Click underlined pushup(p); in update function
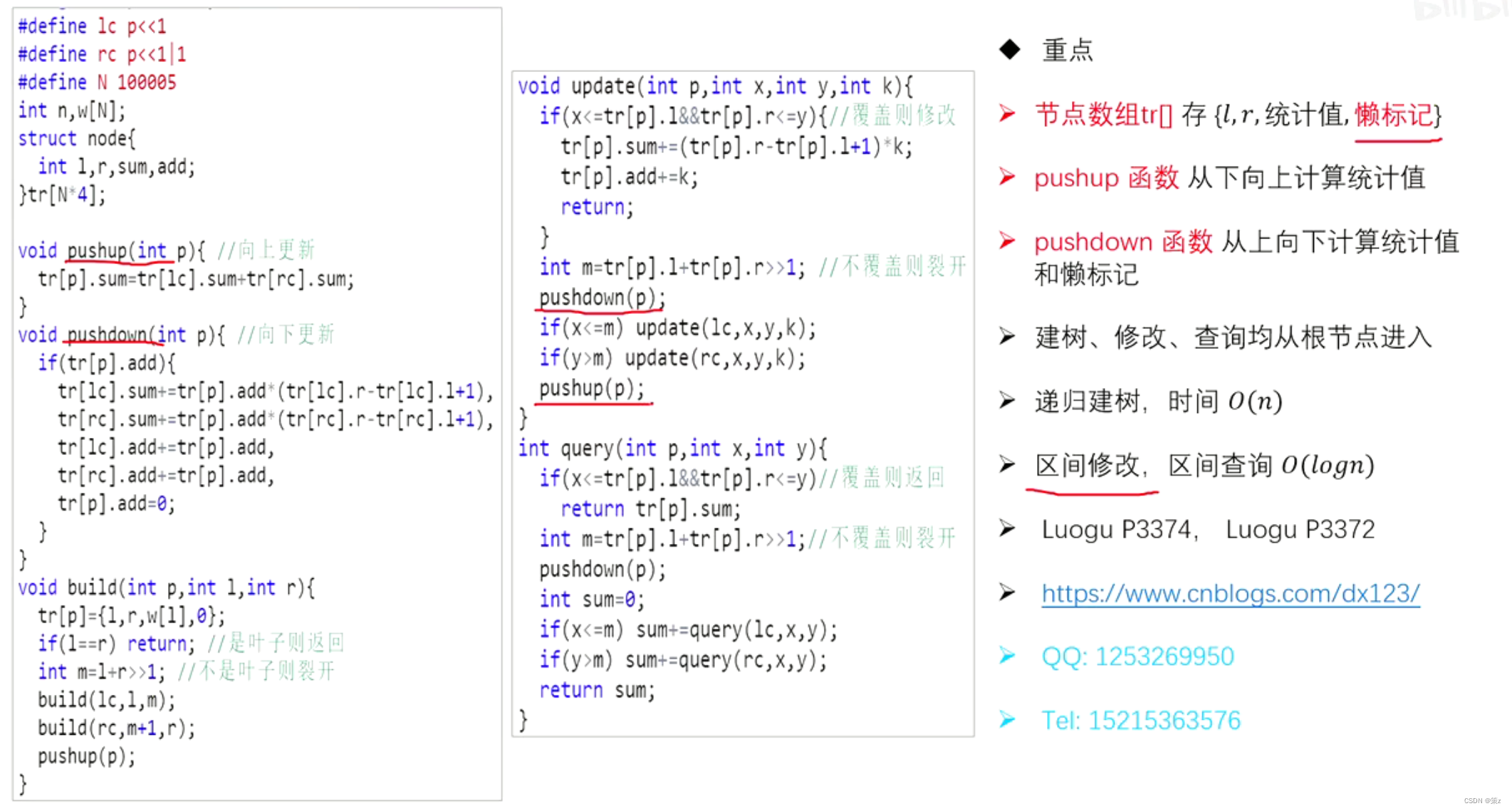The height and width of the screenshot is (811, 1512). point(591,389)
